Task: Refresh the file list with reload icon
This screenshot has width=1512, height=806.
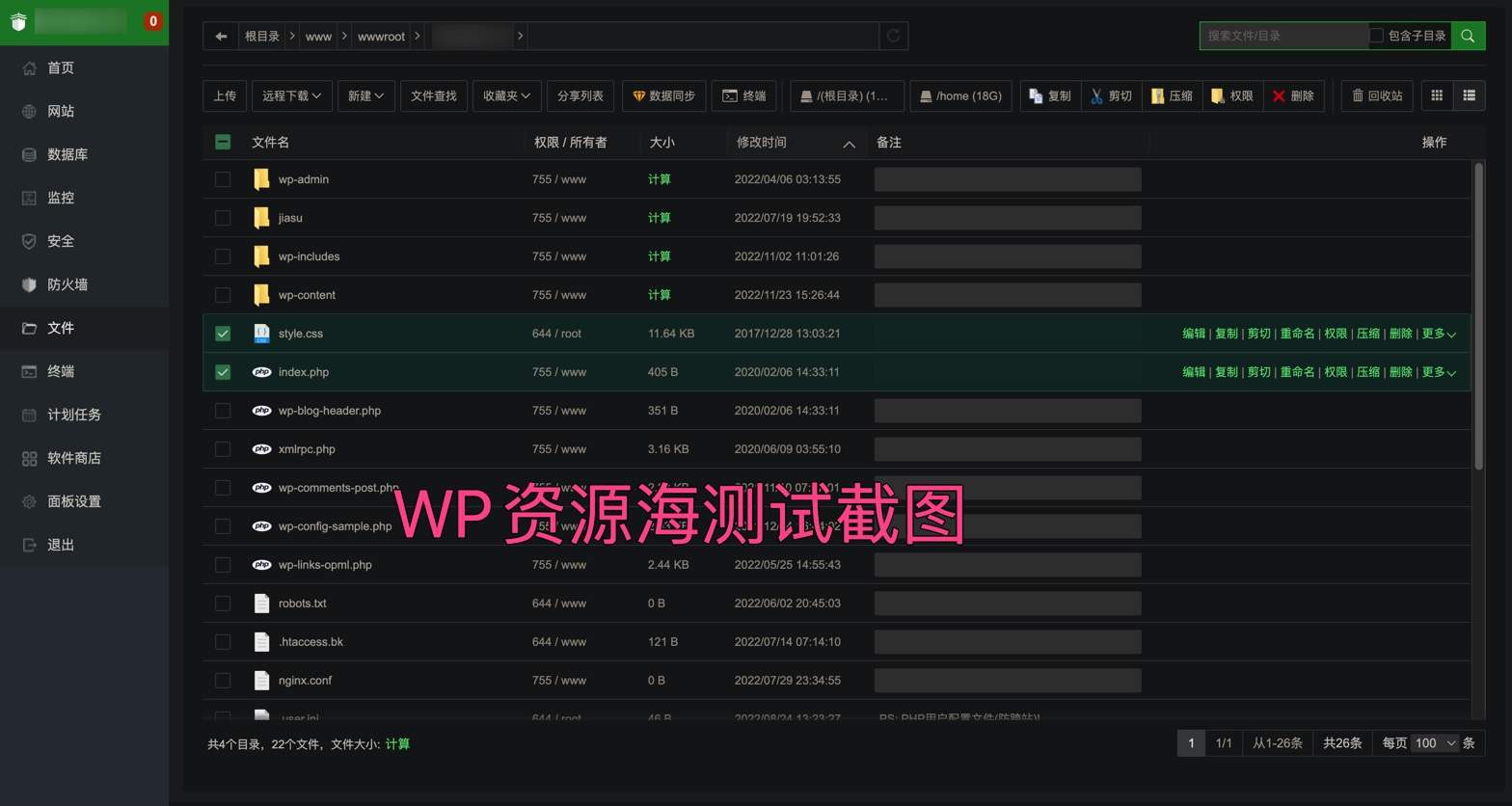Action: tap(894, 37)
